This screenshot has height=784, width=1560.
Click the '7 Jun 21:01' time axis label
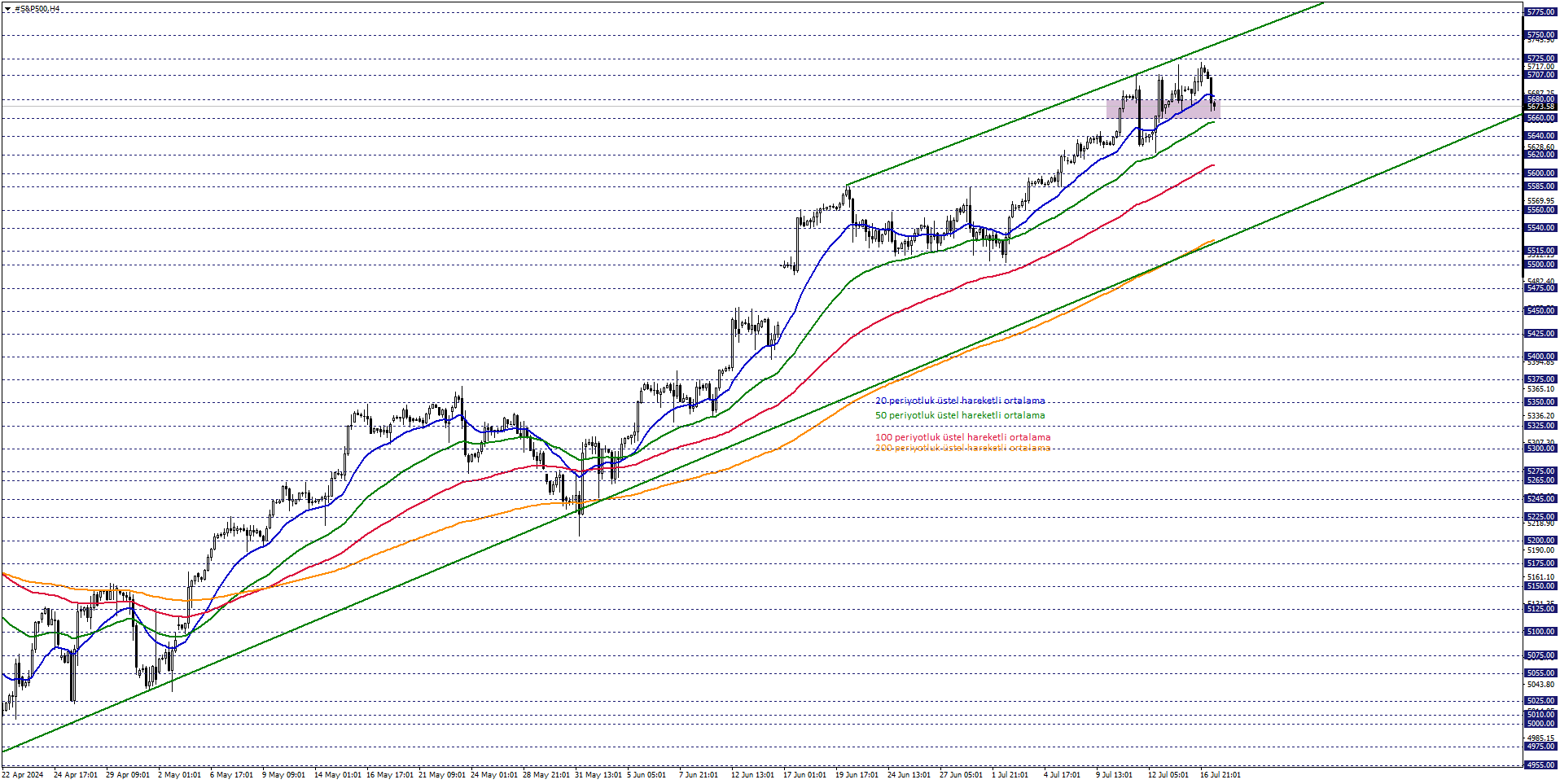pos(699,775)
